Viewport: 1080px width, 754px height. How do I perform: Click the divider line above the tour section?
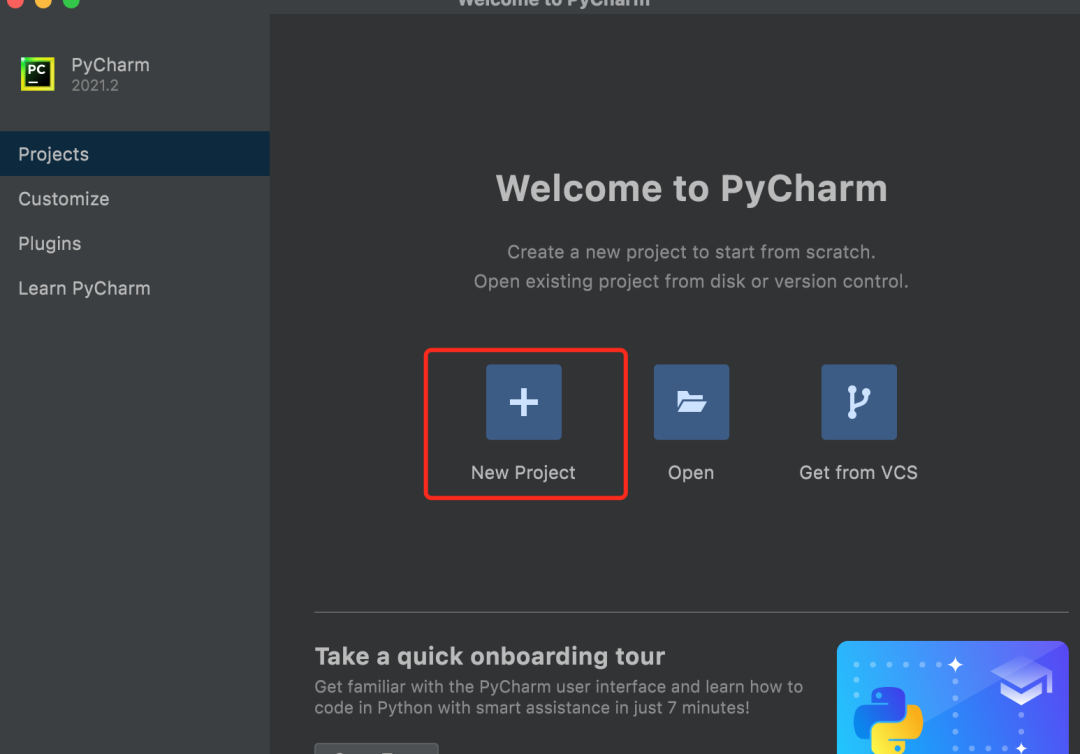coord(692,610)
